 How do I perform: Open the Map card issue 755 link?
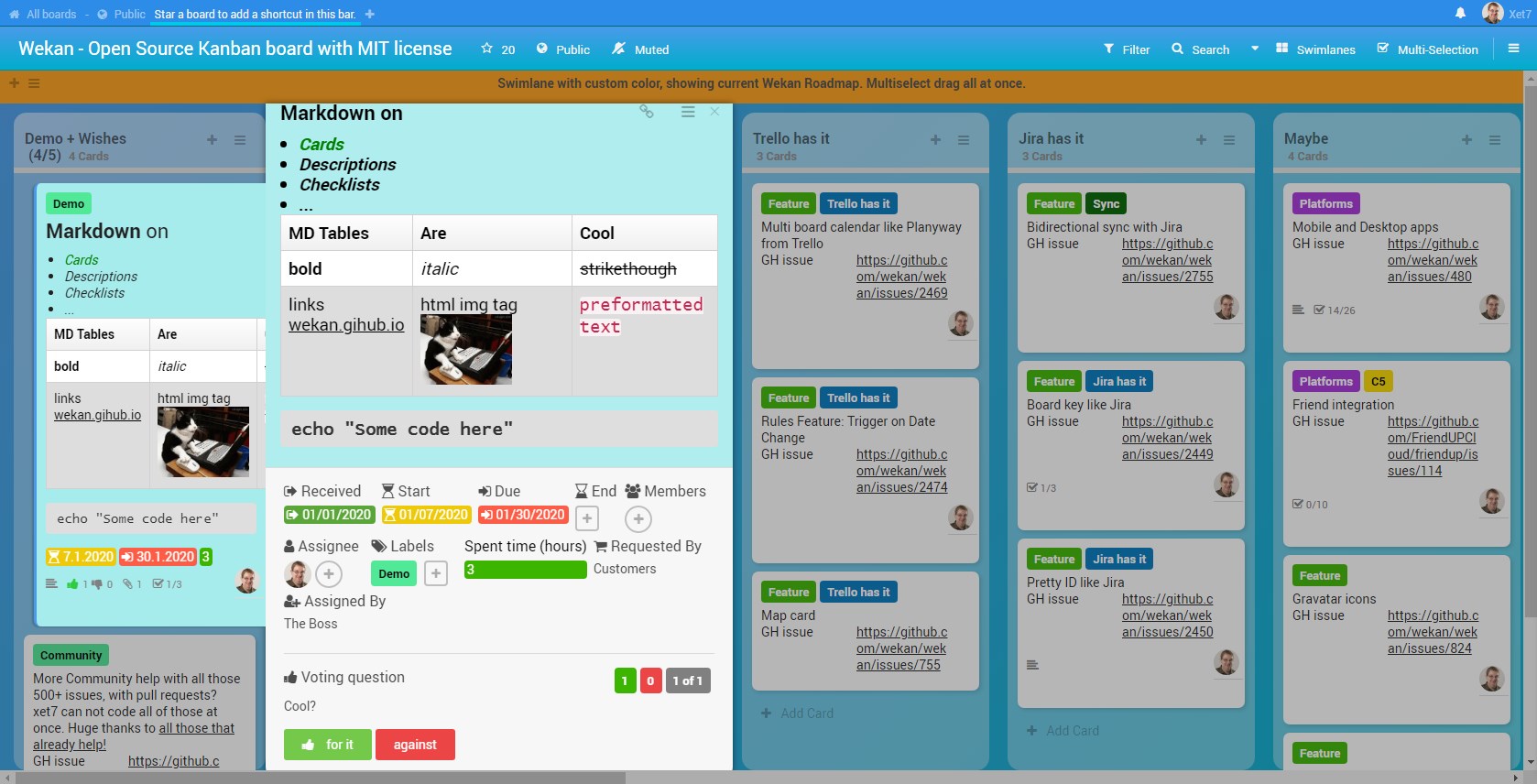(x=902, y=648)
